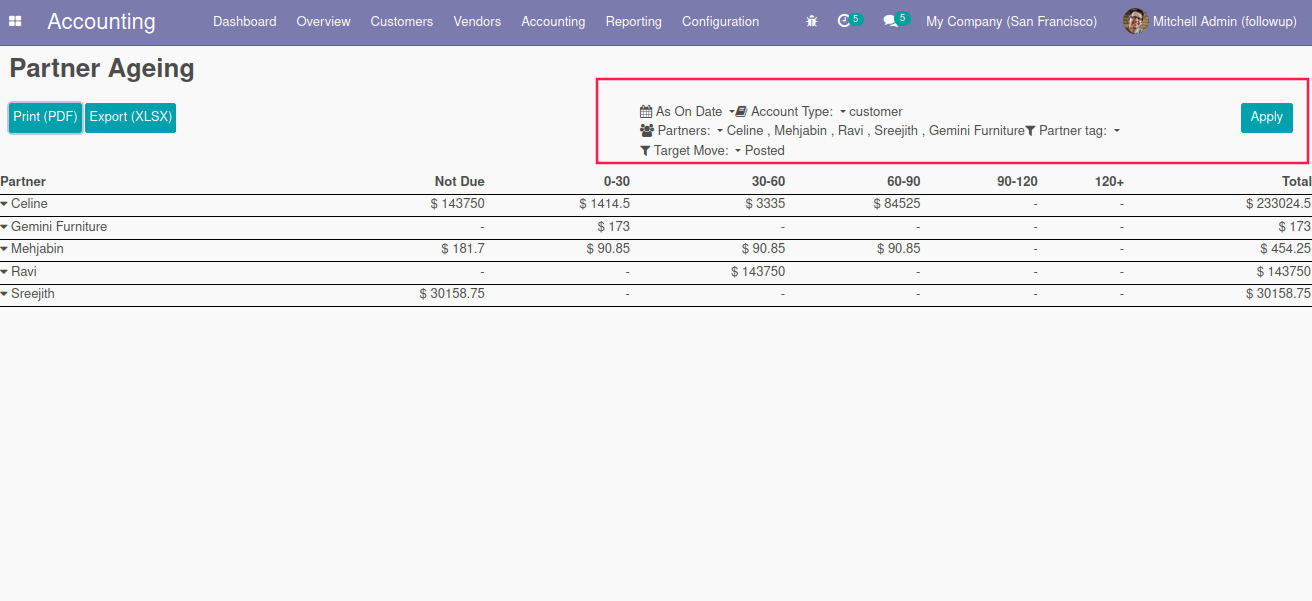The width and height of the screenshot is (1312, 601).
Task: Open activities clock icon with badge
Action: pos(849,20)
